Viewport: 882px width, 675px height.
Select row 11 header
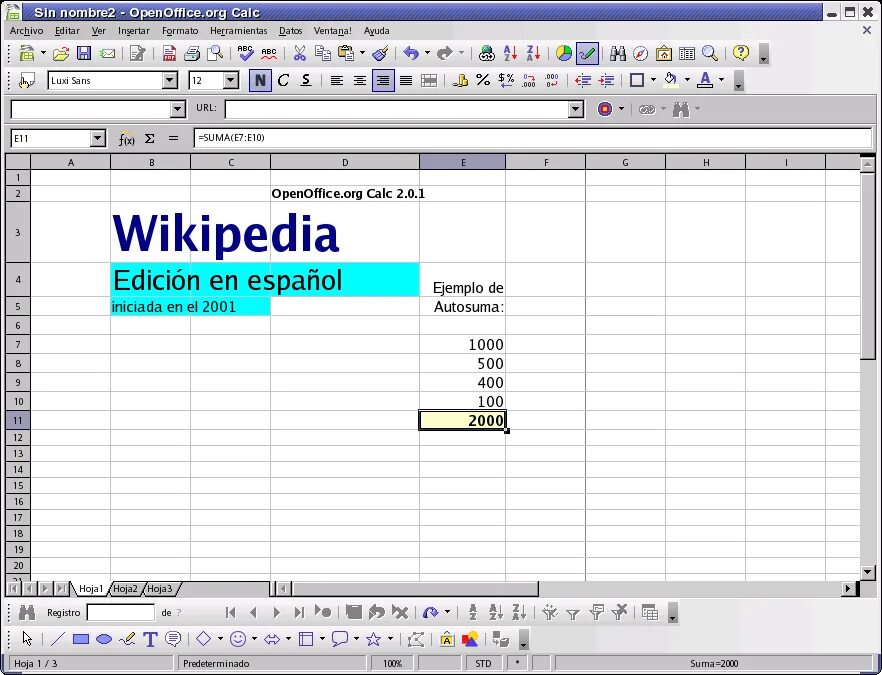[18, 420]
